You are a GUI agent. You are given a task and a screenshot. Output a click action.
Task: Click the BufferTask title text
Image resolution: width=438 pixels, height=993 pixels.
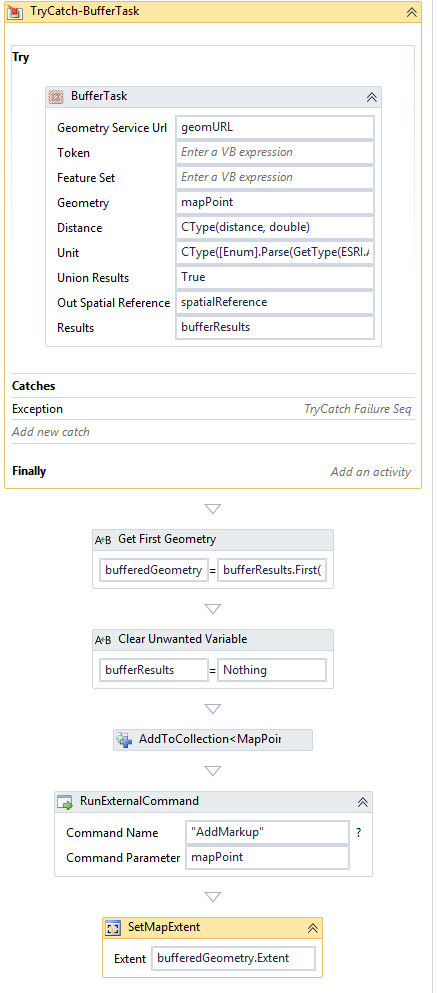(99, 96)
